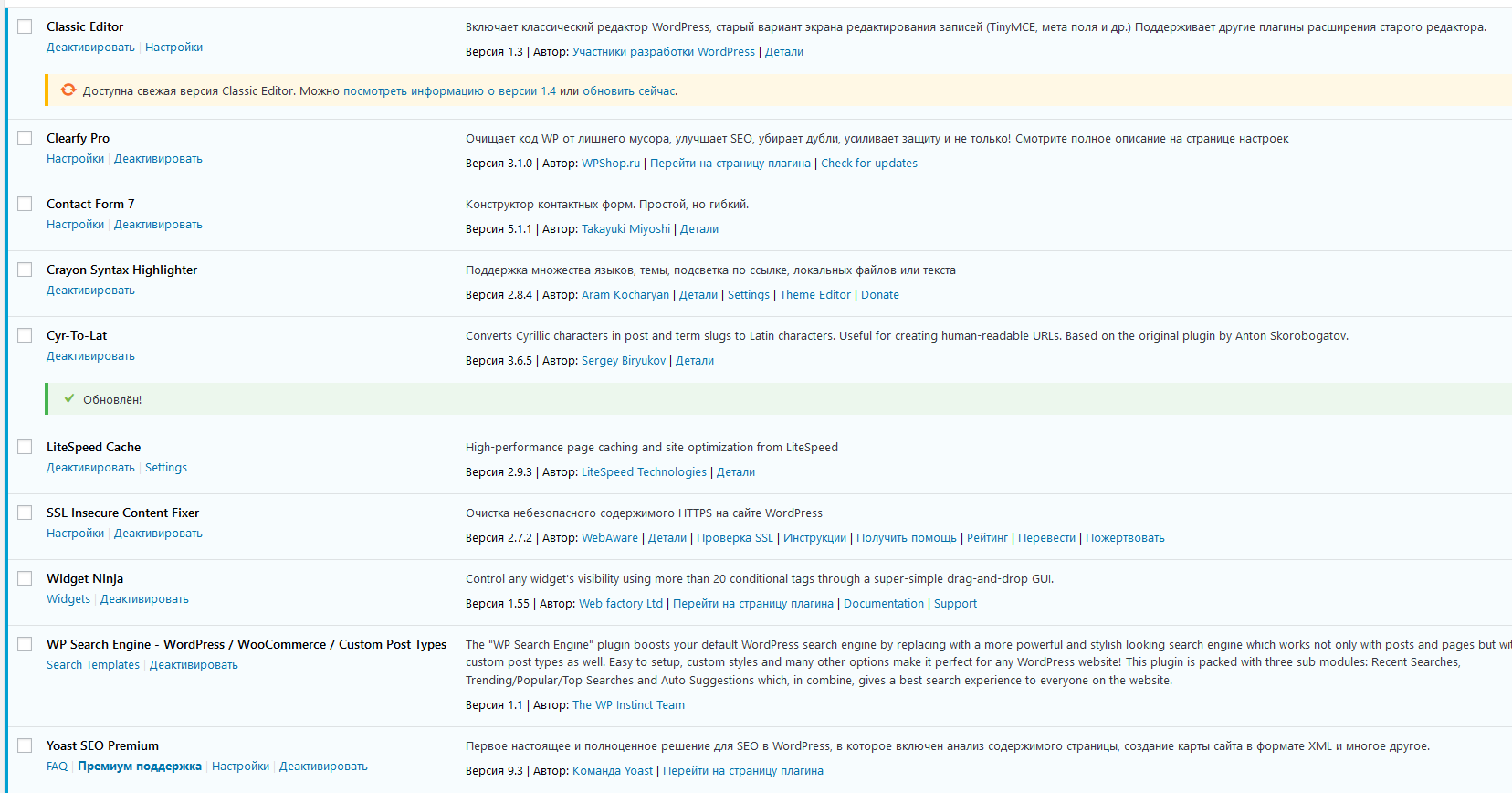Tick the LiteSpeed Cache checkbox
Image resolution: width=1512 pixels, height=793 pixels.
(x=25, y=447)
